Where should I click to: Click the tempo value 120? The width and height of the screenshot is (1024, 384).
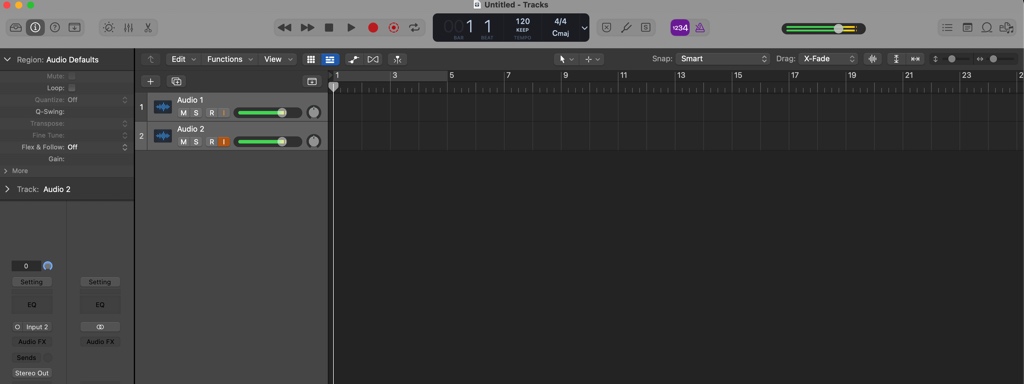523,22
